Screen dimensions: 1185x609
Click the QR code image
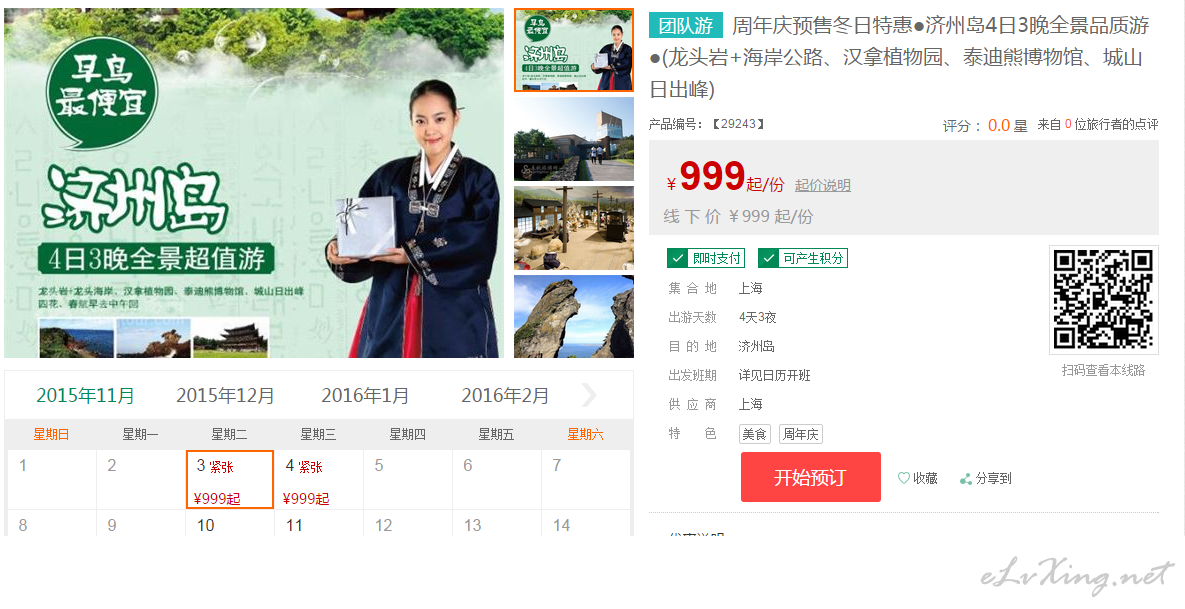click(x=1103, y=299)
